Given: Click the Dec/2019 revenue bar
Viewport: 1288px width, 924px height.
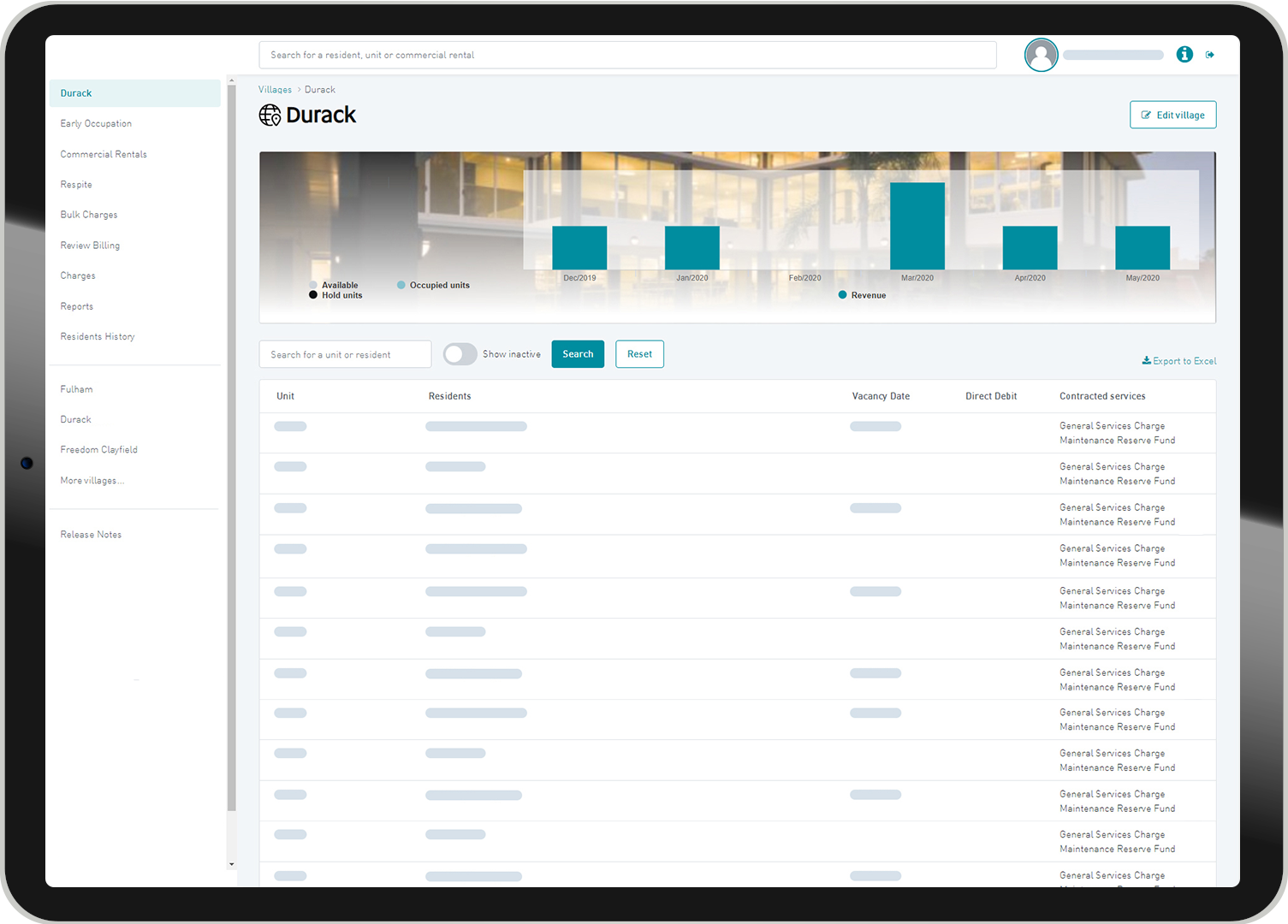Looking at the screenshot, I should (579, 248).
